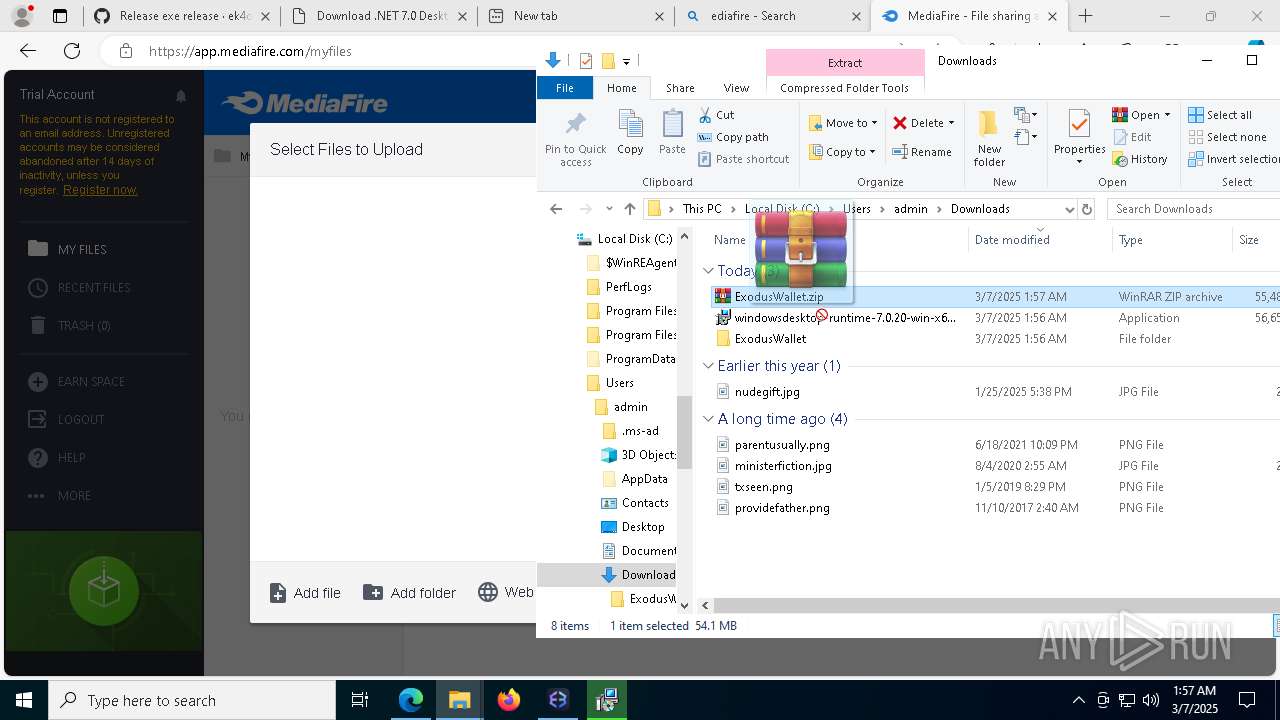This screenshot has height=720, width=1280.
Task: Click the MediaFire notification bell
Action: coord(181,96)
